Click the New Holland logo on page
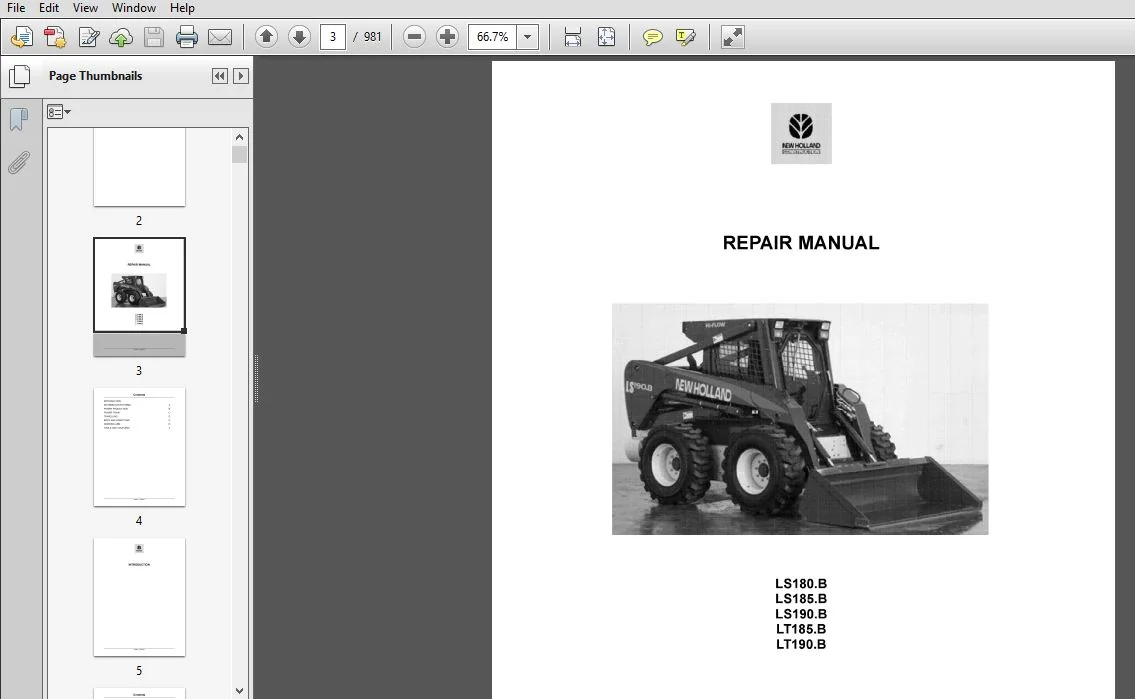 click(x=801, y=133)
